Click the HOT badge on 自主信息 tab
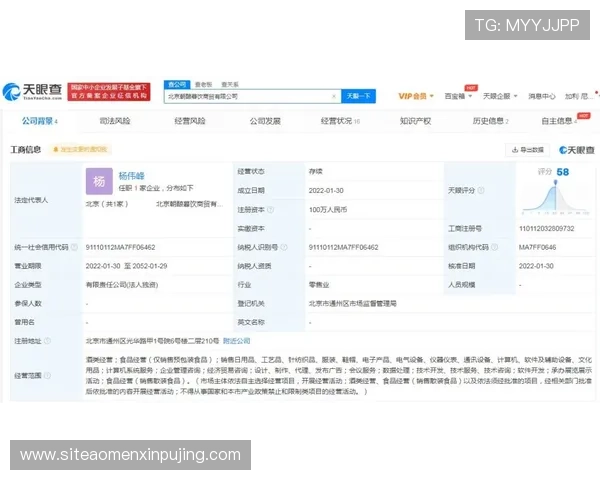This screenshot has width=600, height=480. click(x=584, y=116)
